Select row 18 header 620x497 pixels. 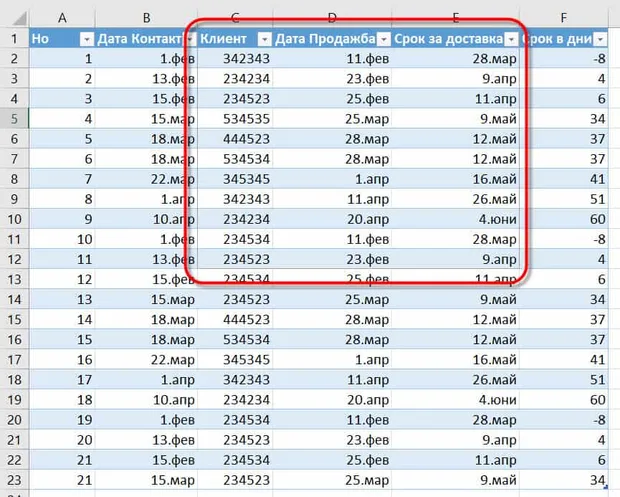[14, 380]
